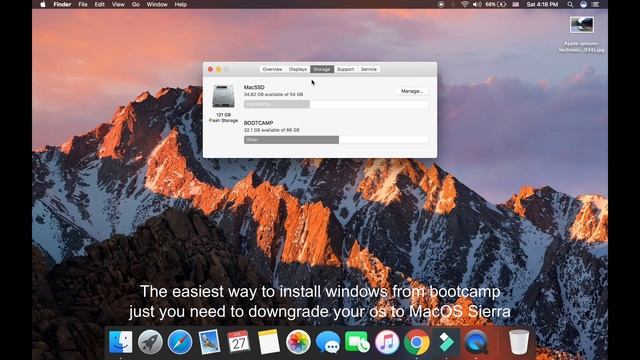Open the Trash in the dock
This screenshot has width=640, height=360.
tap(519, 342)
